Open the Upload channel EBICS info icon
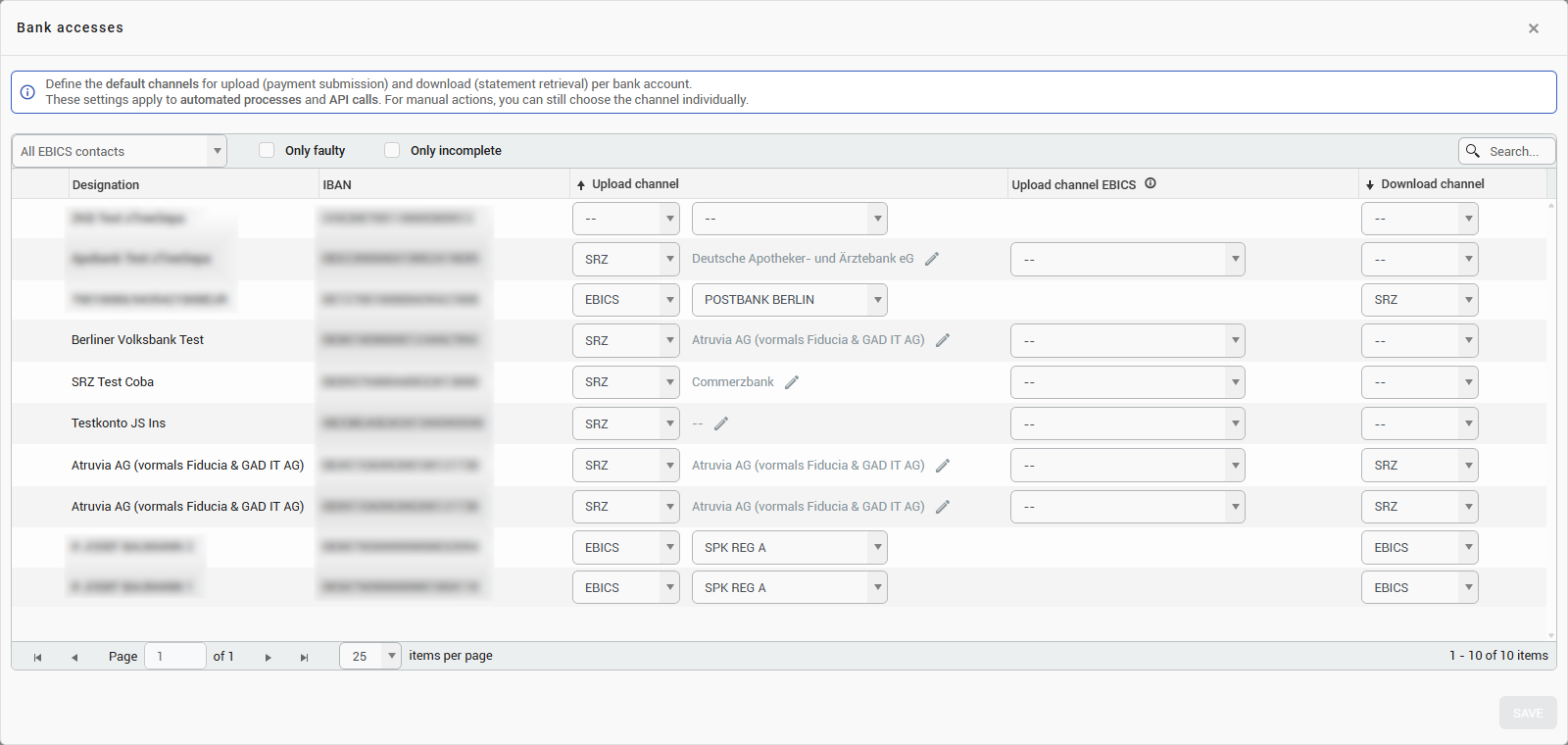Viewport: 1568px width, 745px height. click(1151, 183)
